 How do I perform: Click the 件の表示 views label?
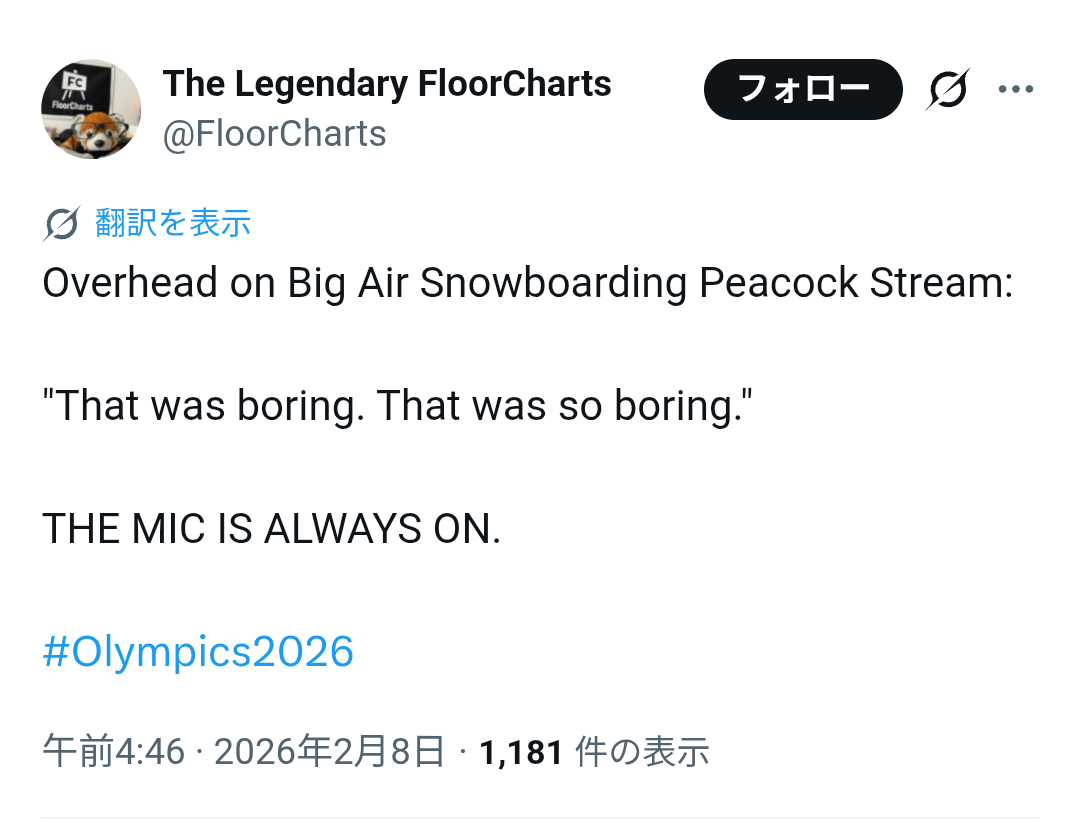pyautogui.click(x=642, y=751)
